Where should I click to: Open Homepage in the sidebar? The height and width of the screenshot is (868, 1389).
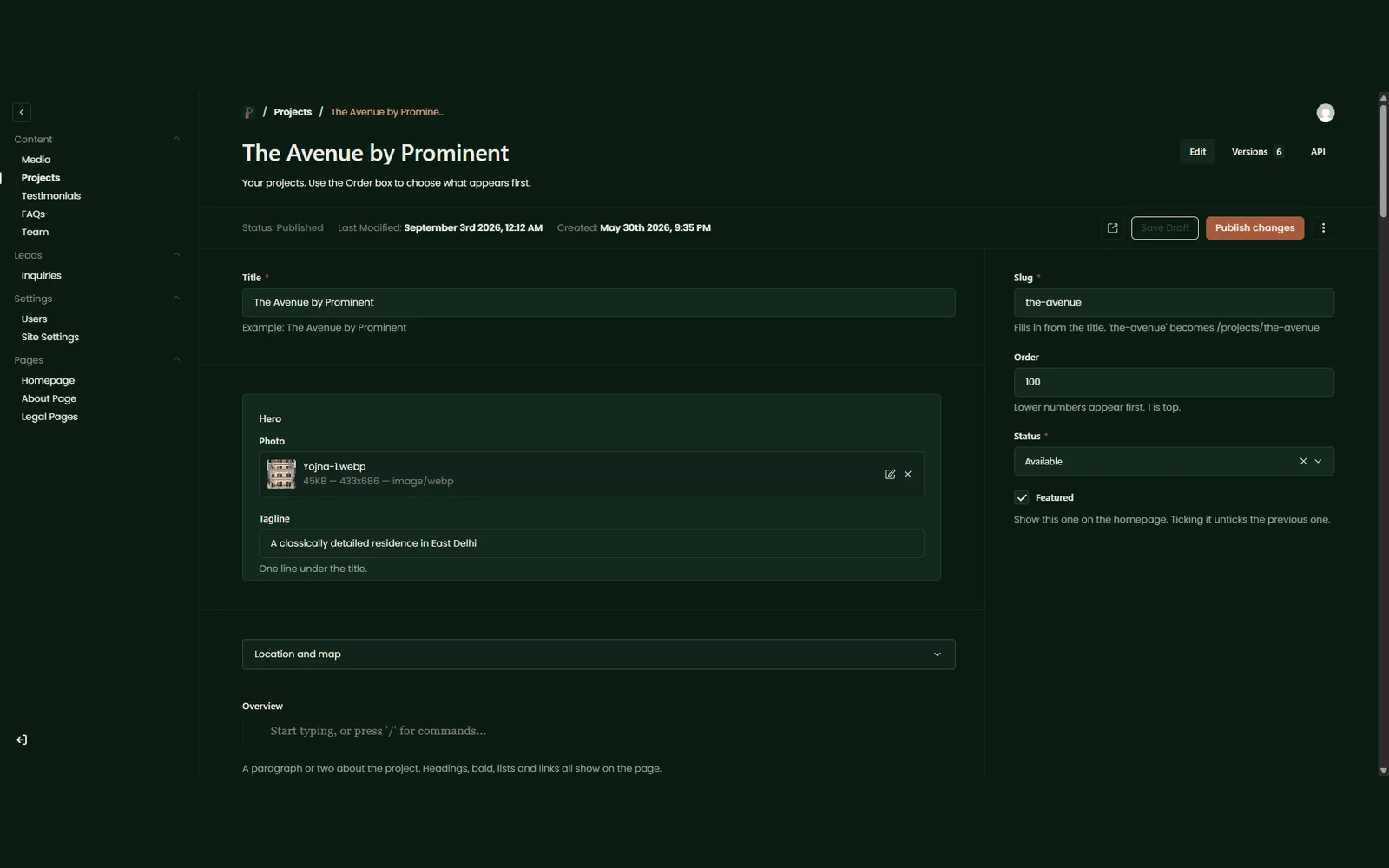(48, 381)
